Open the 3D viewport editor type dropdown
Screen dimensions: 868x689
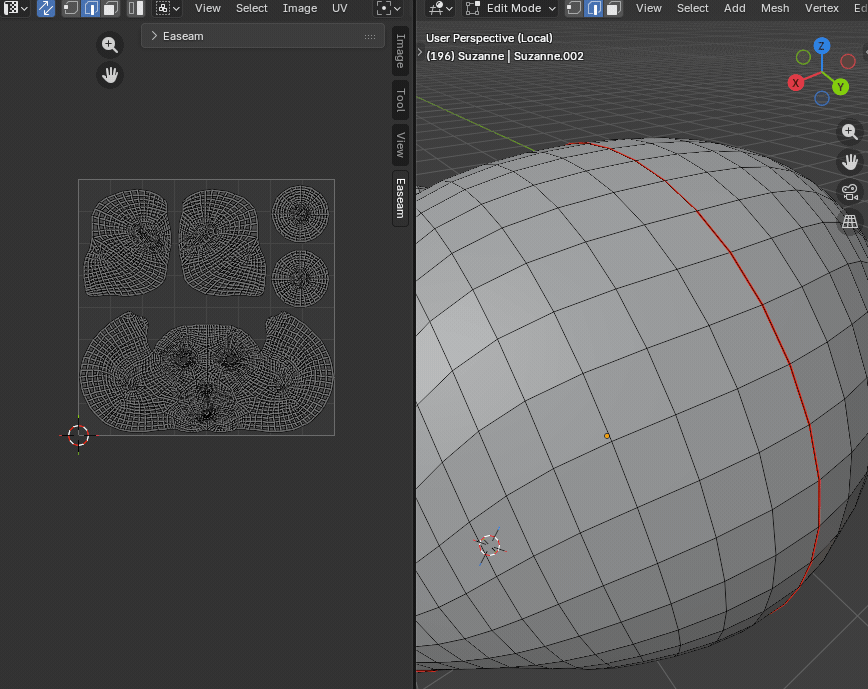click(x=441, y=8)
